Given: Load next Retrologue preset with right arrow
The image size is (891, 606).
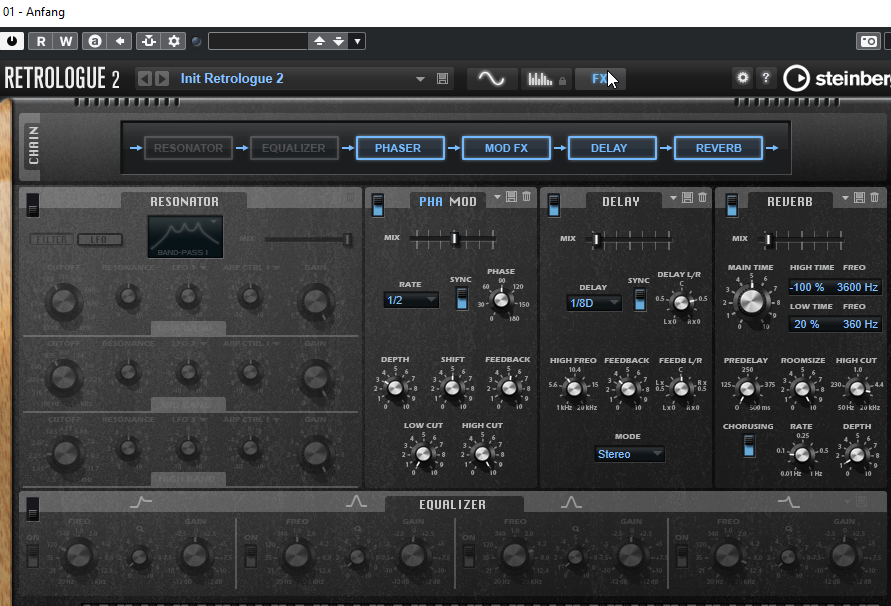Looking at the screenshot, I should click(x=162, y=78).
